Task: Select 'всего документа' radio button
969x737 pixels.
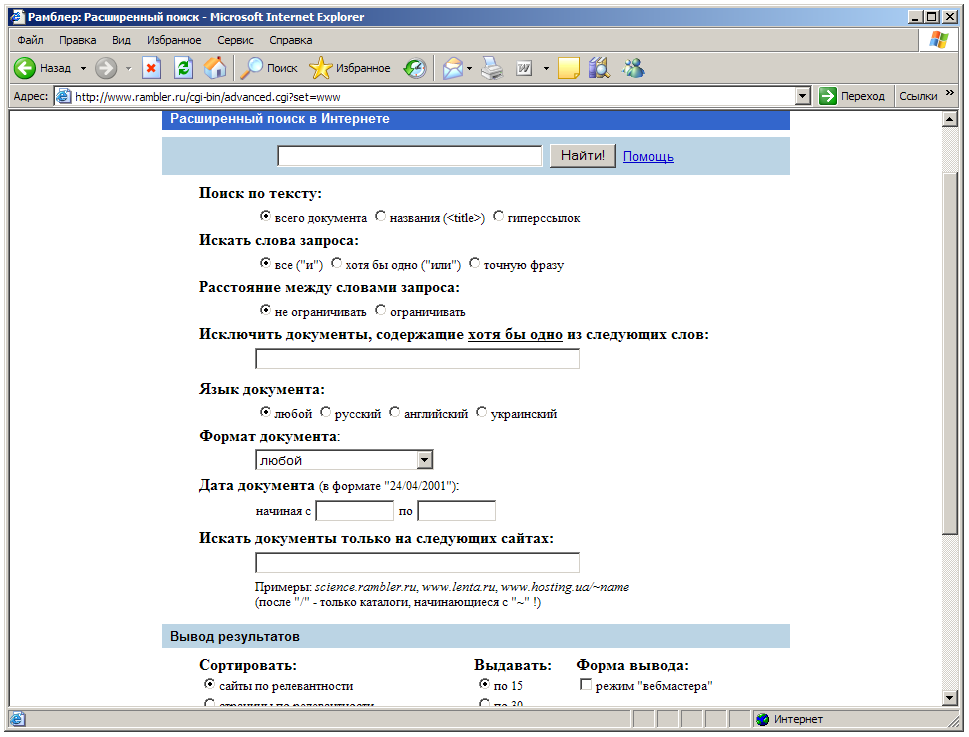Action: pyautogui.click(x=265, y=216)
